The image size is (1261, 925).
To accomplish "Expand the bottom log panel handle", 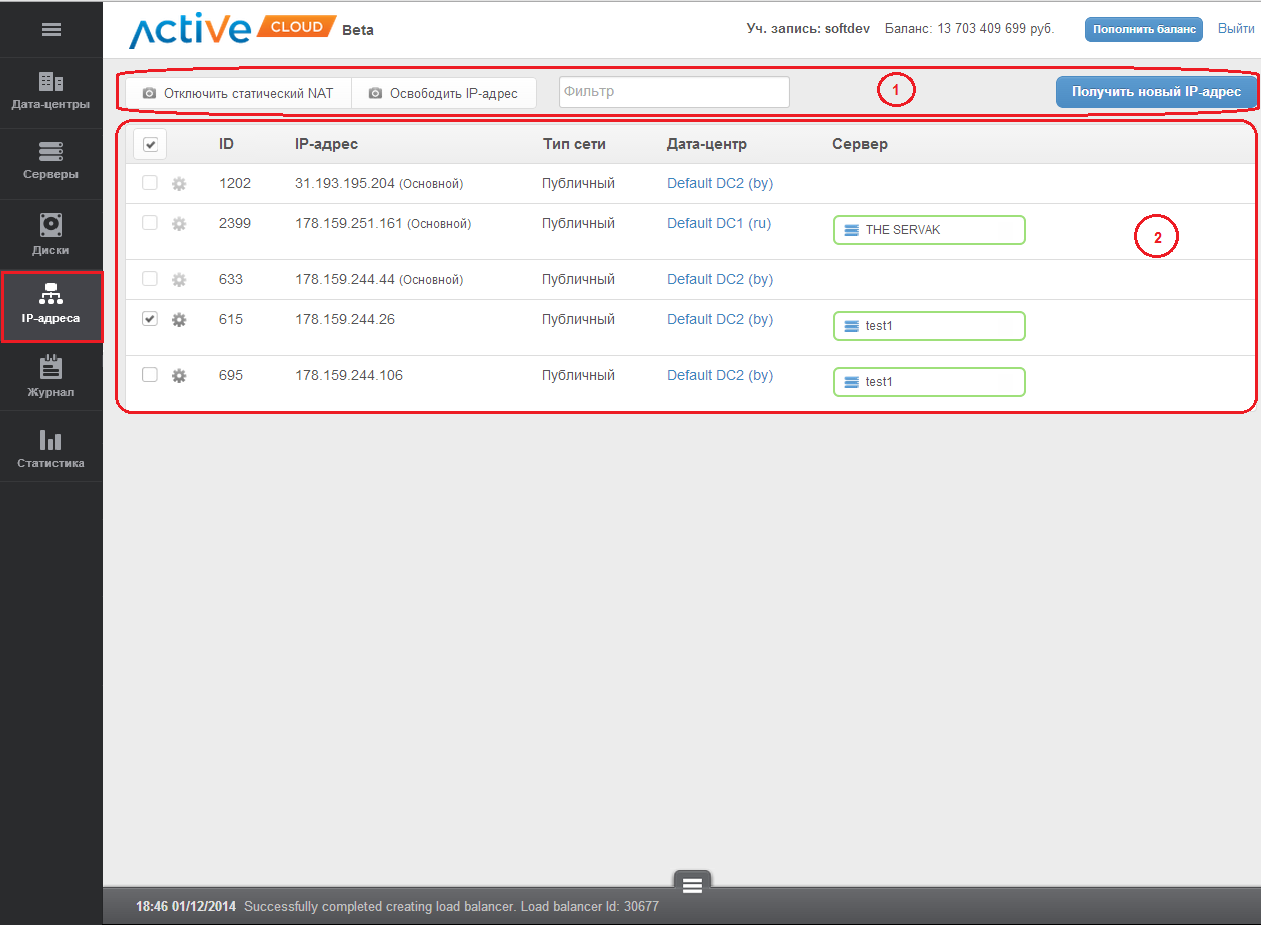I will pyautogui.click(x=692, y=883).
